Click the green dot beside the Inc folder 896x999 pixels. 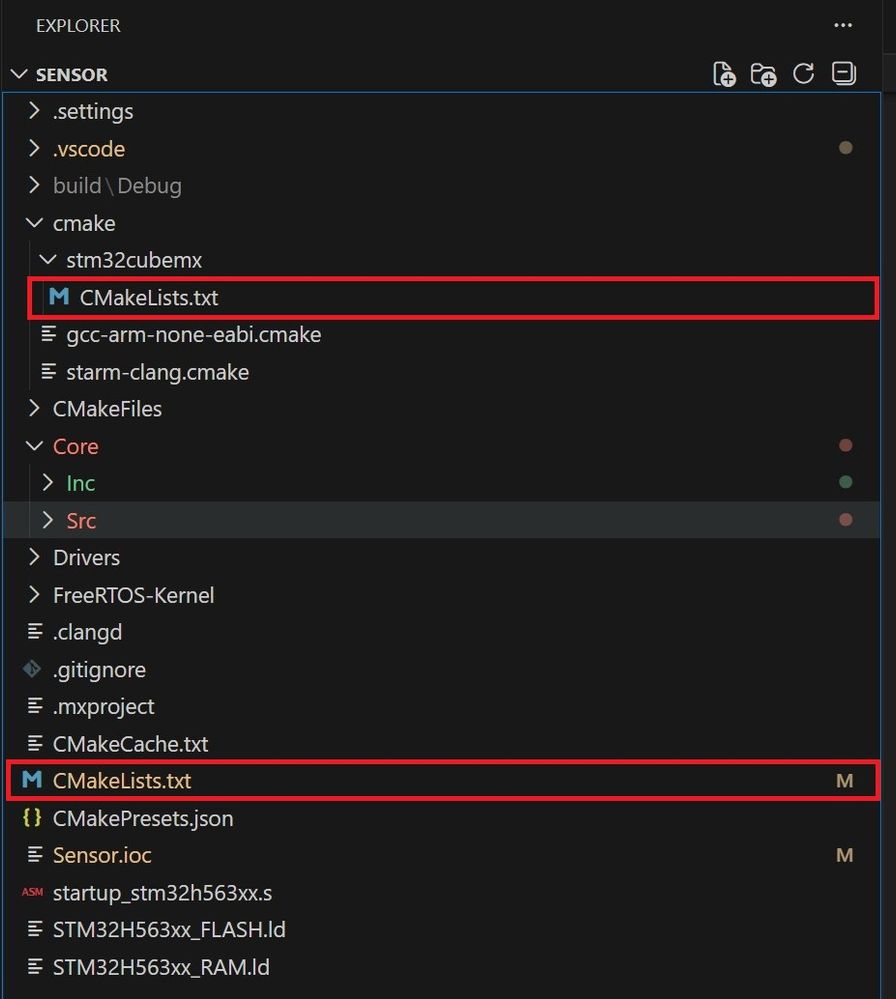tap(845, 482)
